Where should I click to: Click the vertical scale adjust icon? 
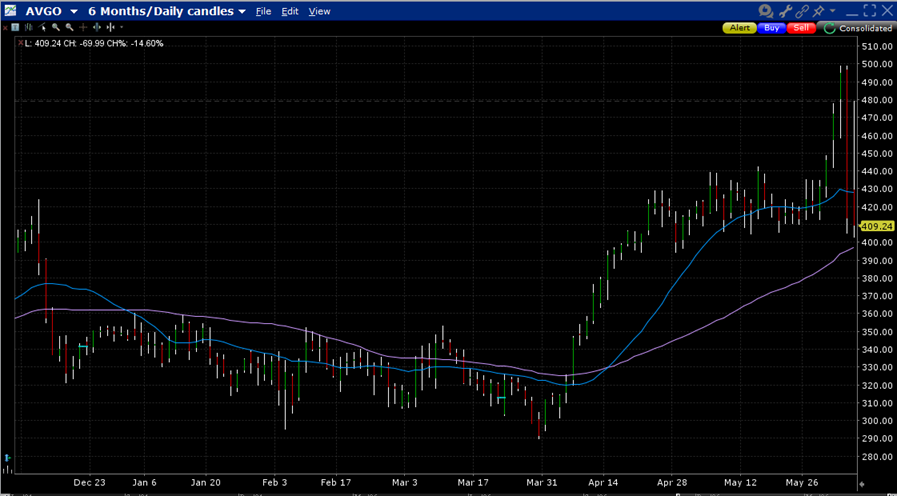[97, 27]
